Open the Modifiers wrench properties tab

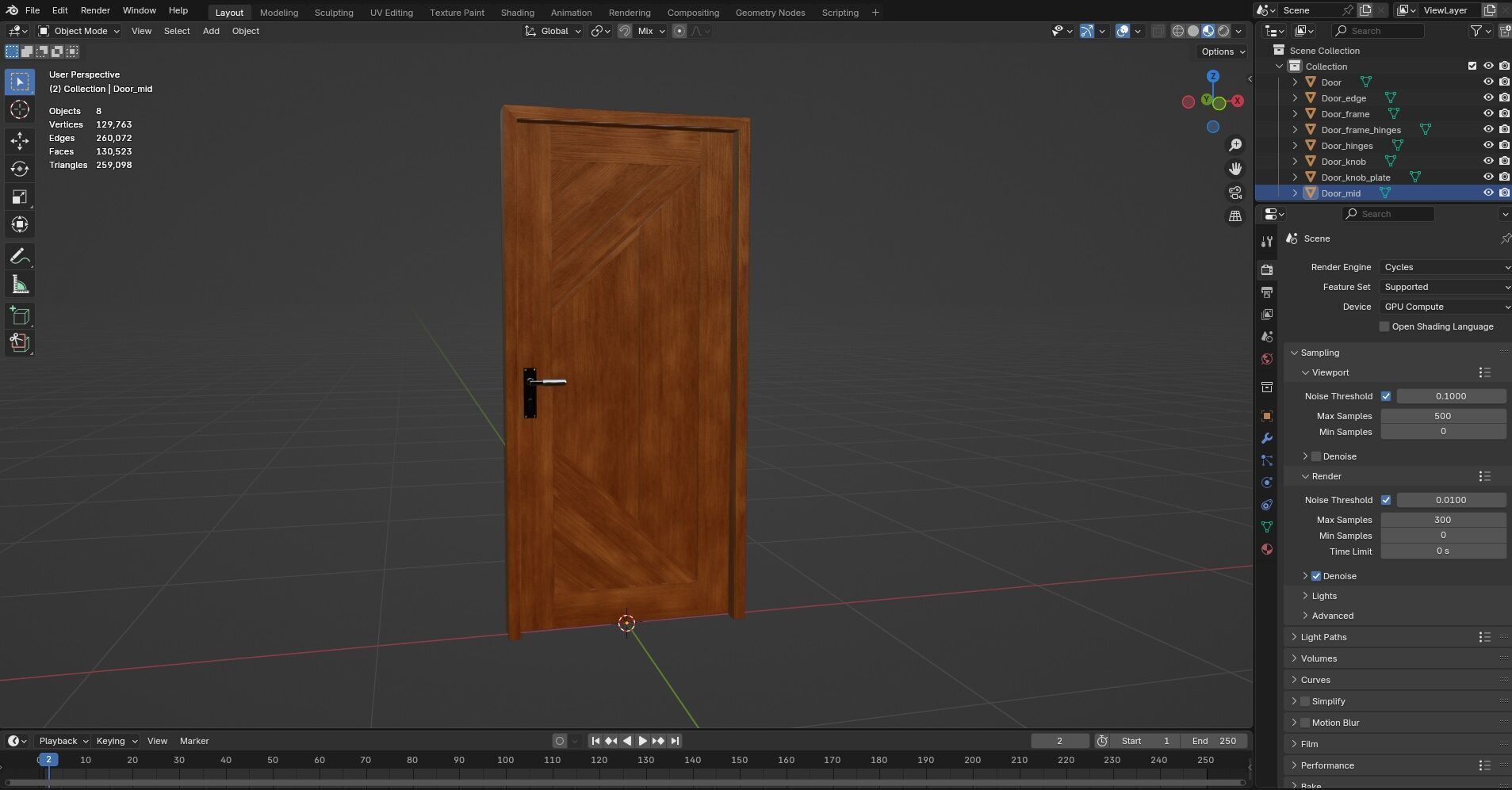coord(1267,438)
